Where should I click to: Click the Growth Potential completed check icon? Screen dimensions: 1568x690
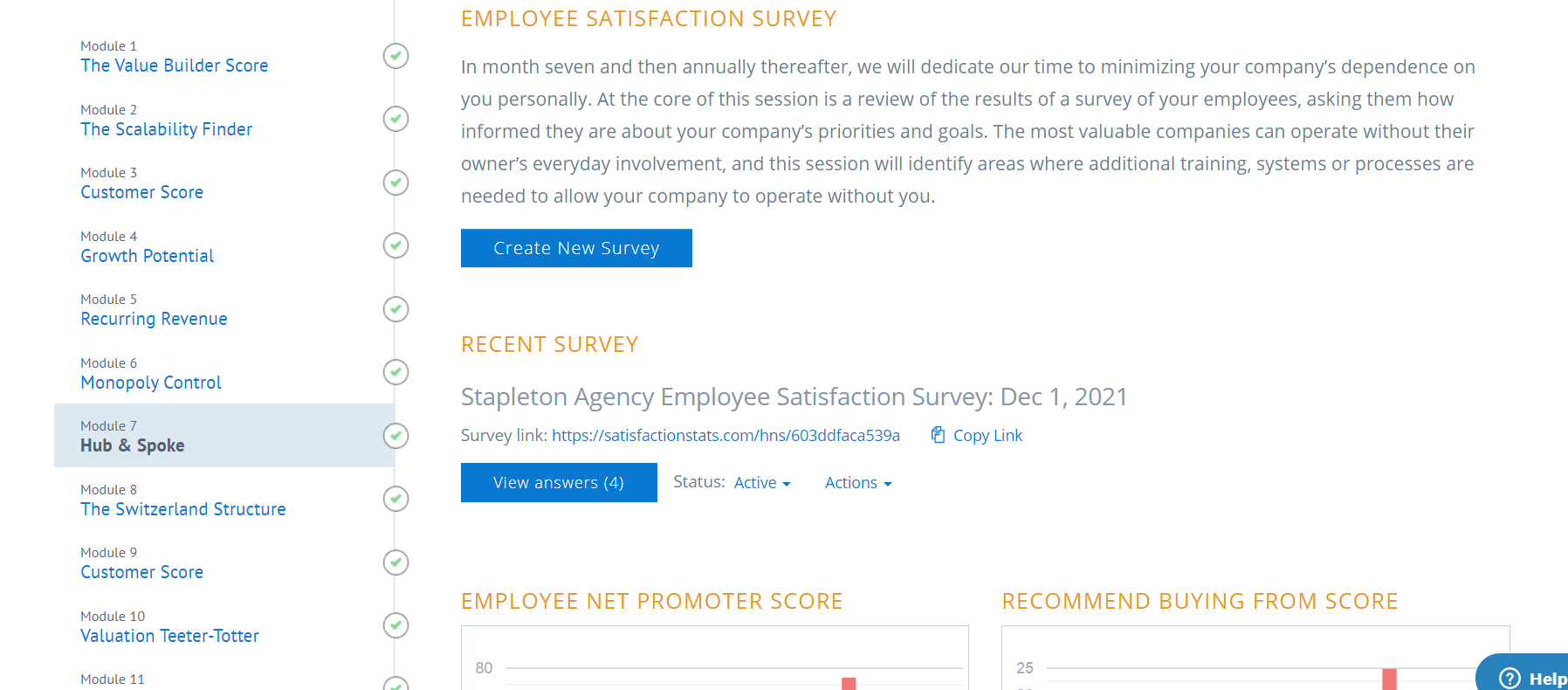point(396,245)
